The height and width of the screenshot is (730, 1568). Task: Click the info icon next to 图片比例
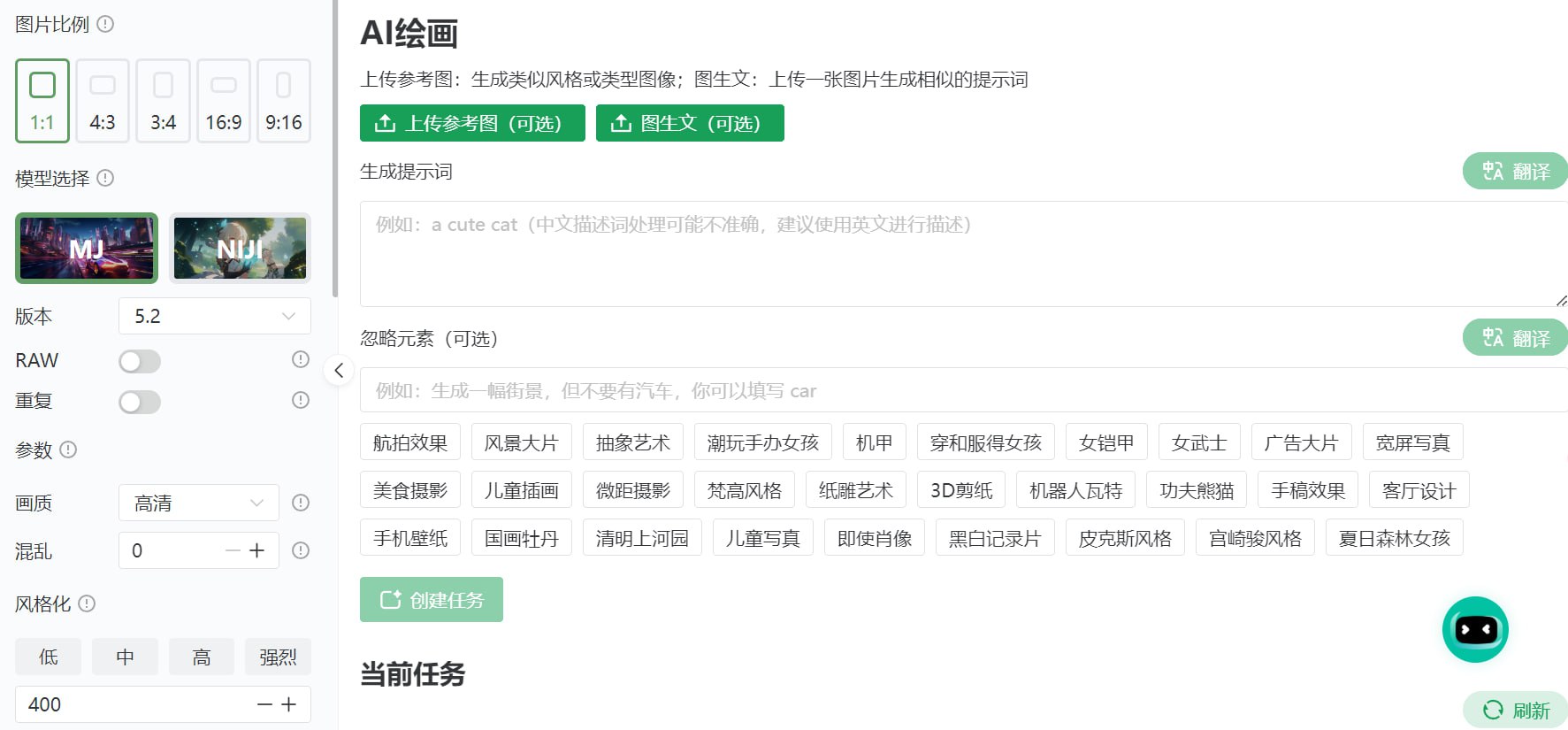(x=105, y=24)
